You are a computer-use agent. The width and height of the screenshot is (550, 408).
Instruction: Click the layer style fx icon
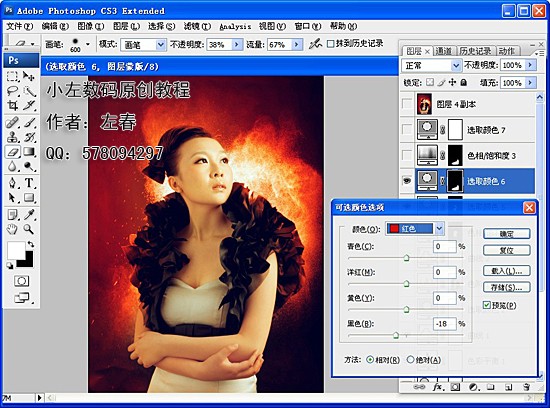pos(437,387)
